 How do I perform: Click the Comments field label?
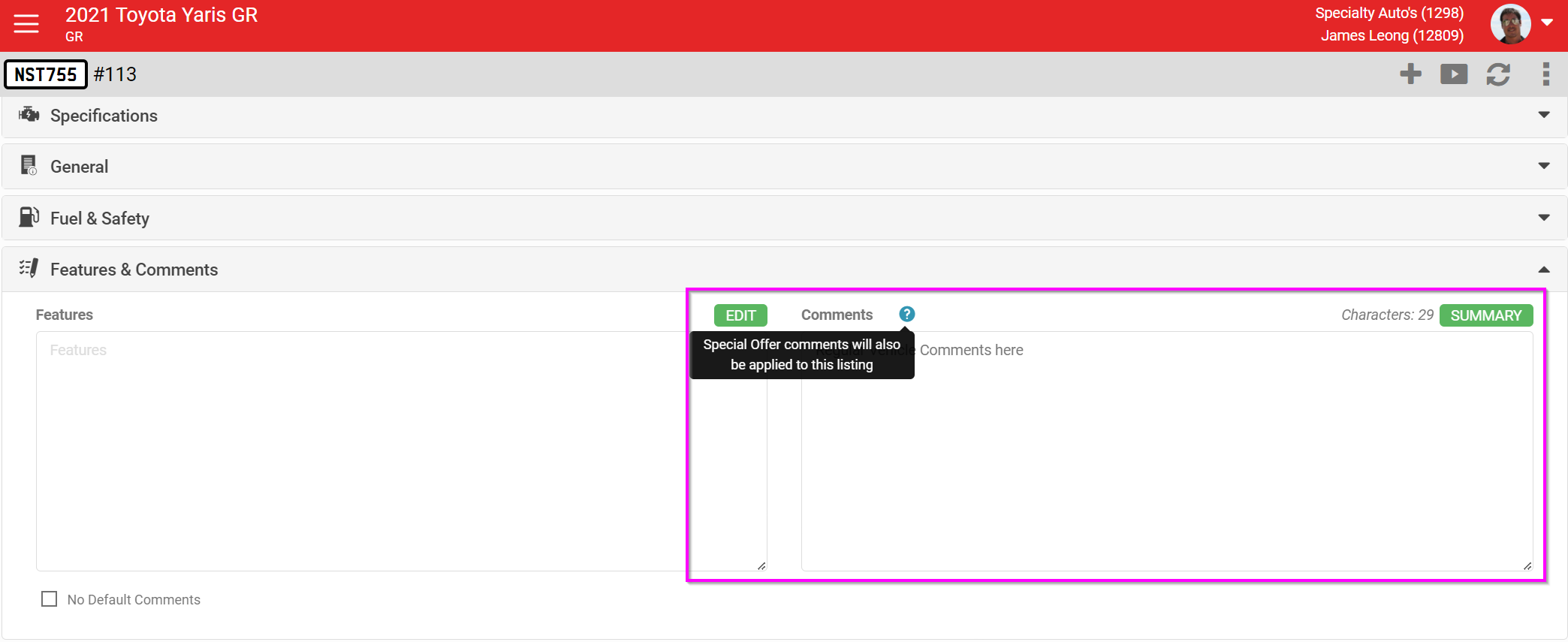pyautogui.click(x=837, y=315)
